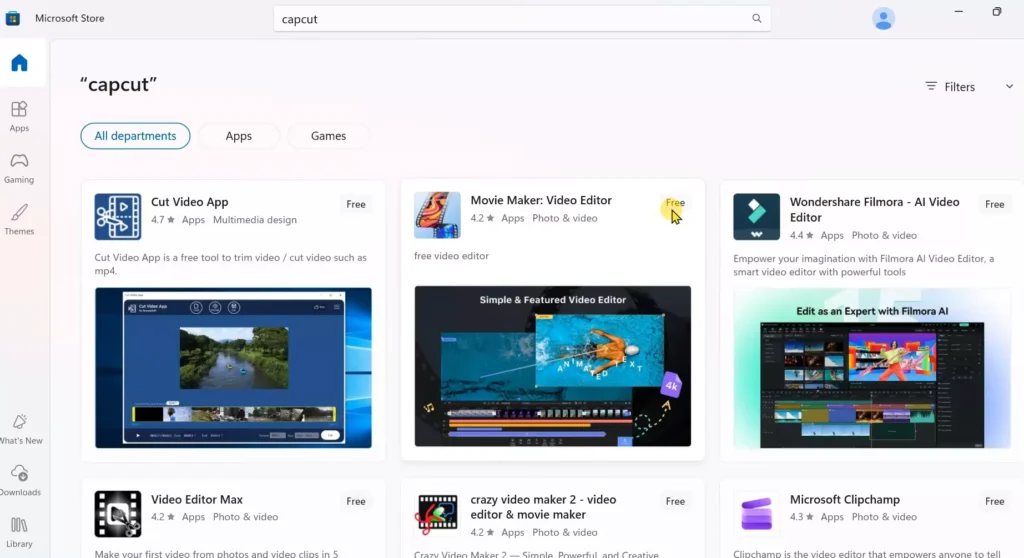Click the crazy video maker 2 icon
The width and height of the screenshot is (1024, 558).
[437, 514]
